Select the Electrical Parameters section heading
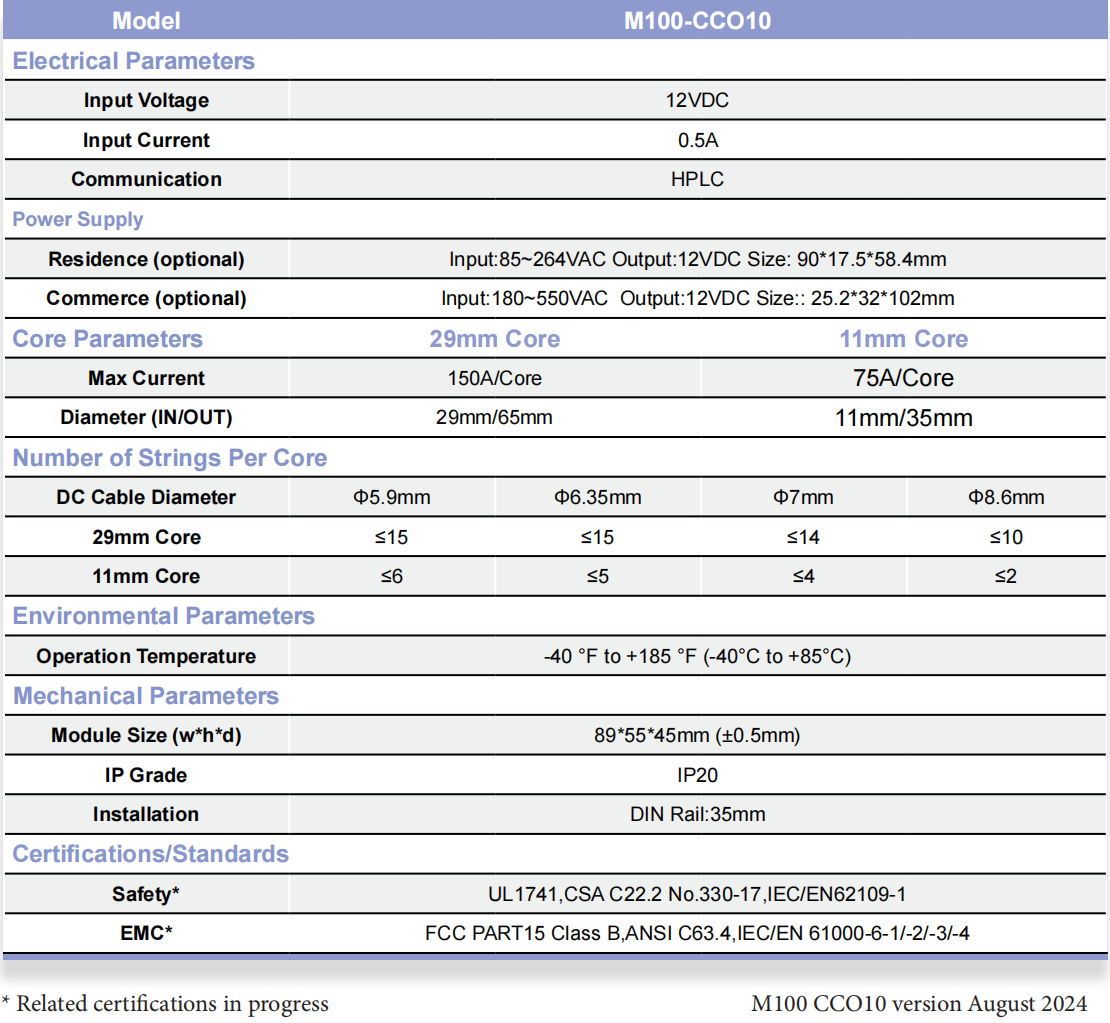 [x=133, y=61]
